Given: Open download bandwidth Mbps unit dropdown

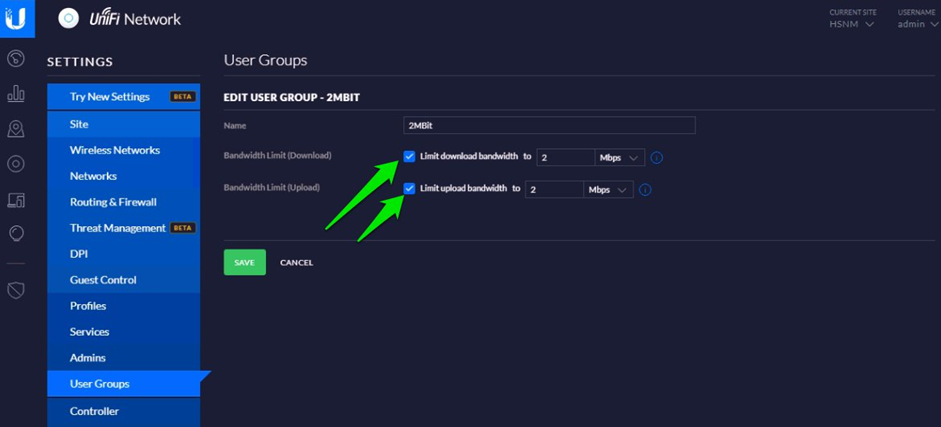Looking at the screenshot, I should pos(620,158).
